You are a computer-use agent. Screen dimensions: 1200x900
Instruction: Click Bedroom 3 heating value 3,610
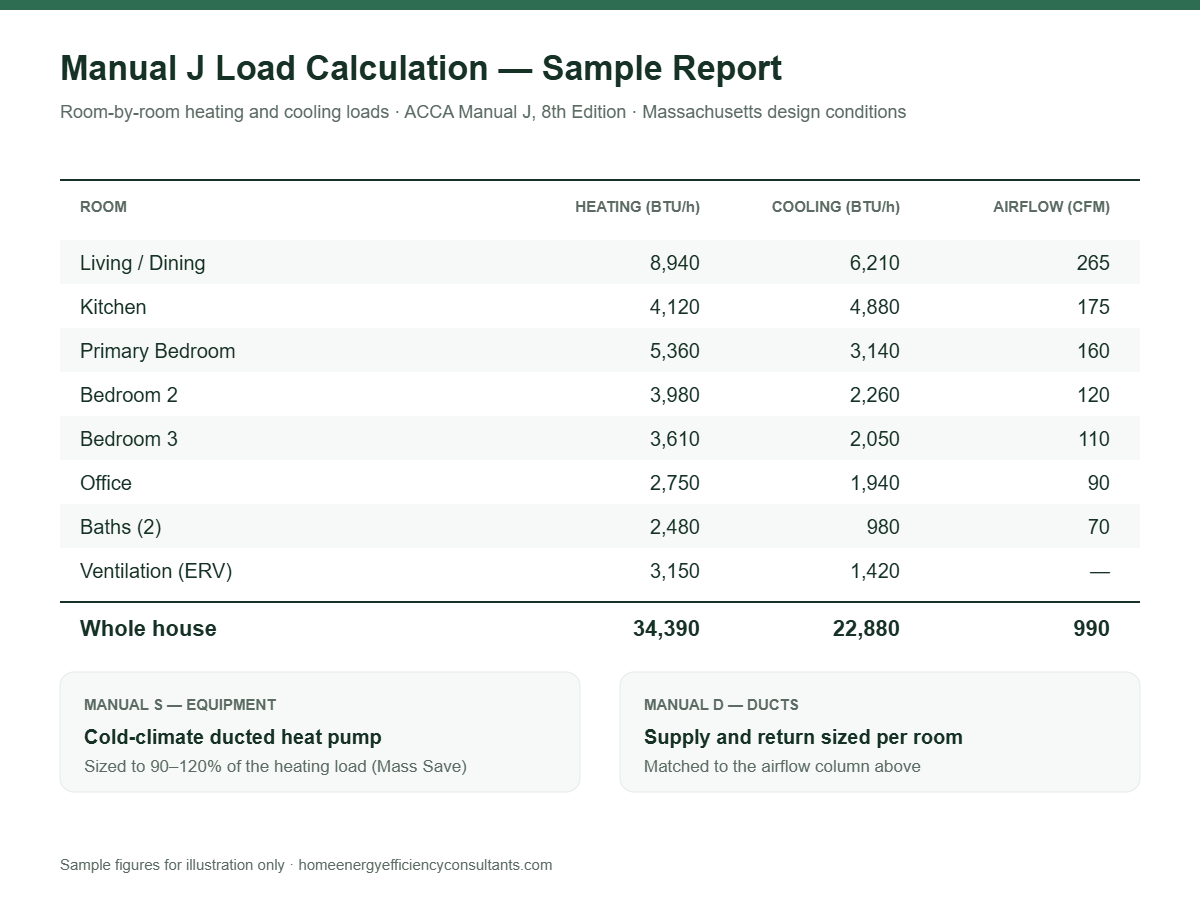[675, 439]
